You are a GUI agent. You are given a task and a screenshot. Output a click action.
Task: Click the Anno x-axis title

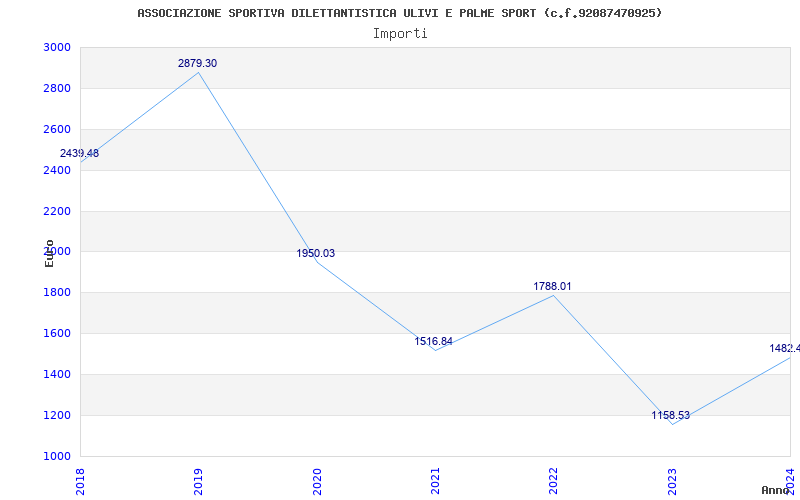776,490
